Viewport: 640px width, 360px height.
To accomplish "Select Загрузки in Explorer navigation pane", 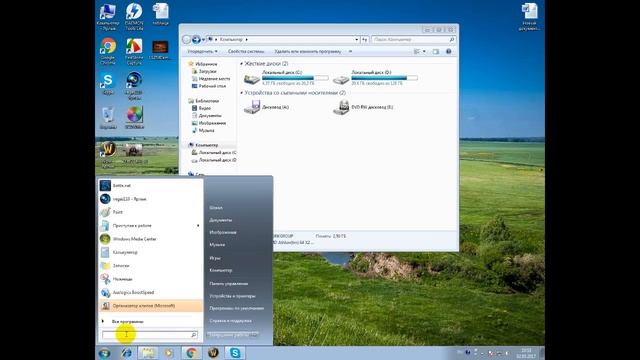I will (204, 71).
